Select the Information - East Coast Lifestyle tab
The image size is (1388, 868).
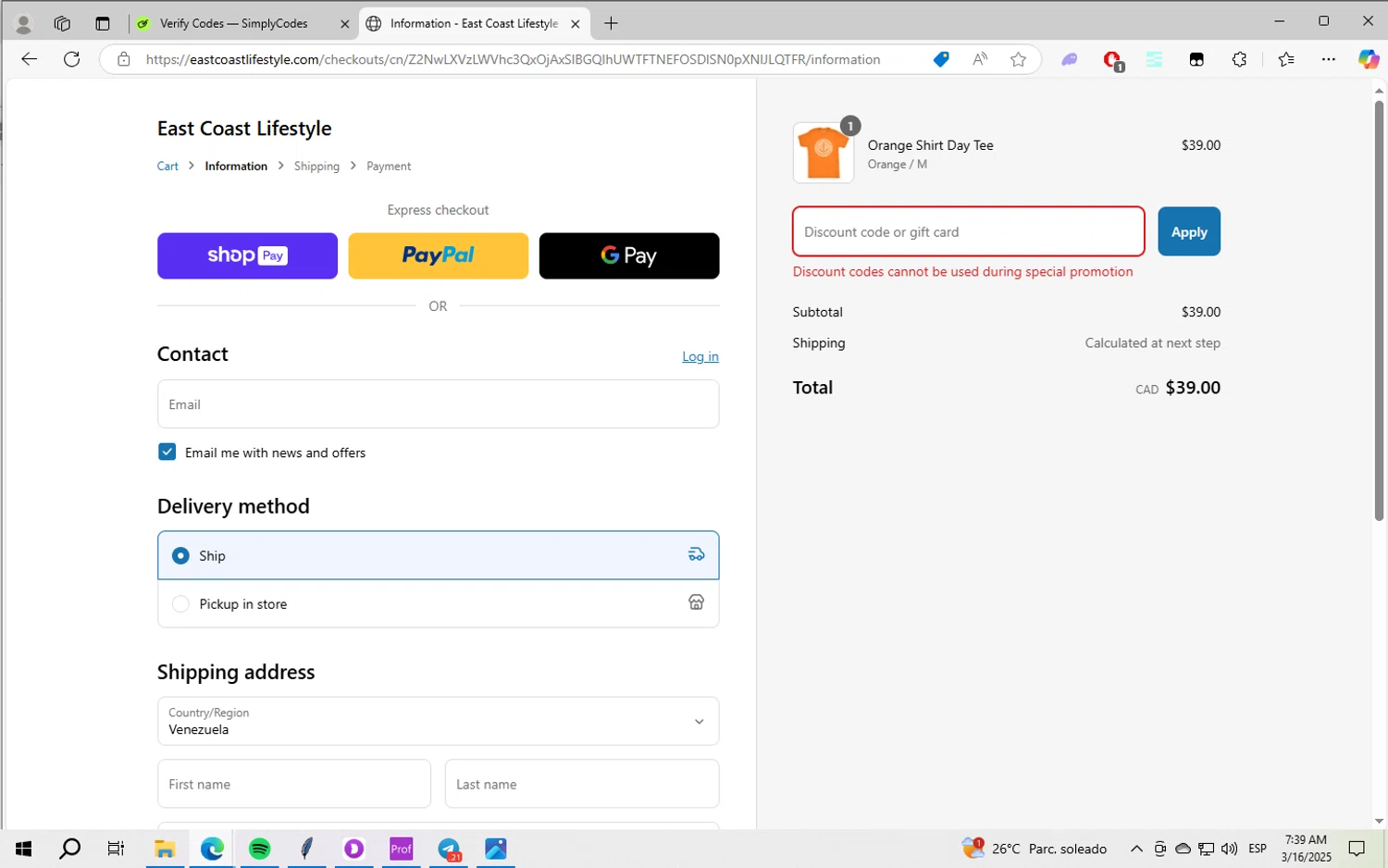474,24
